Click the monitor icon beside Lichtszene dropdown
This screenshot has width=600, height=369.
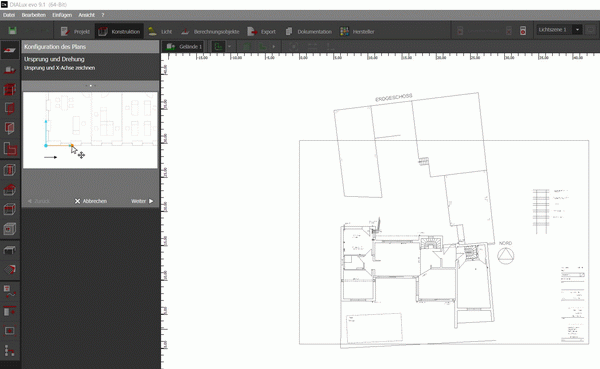click(x=591, y=30)
